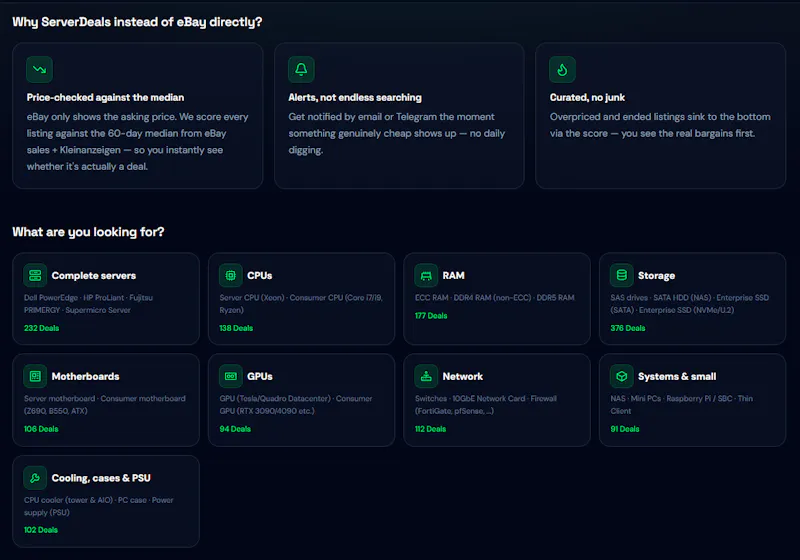The width and height of the screenshot is (800, 560).
Task: Click the Switches · 10GbE Network Card description
Action: point(486,404)
